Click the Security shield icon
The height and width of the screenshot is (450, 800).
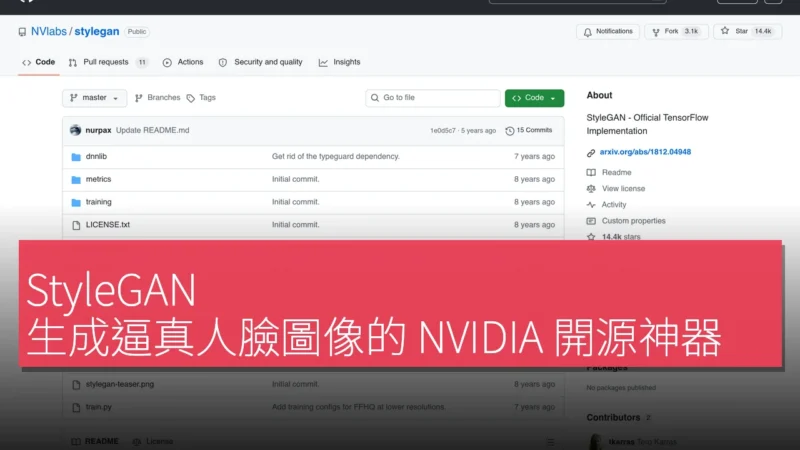223,63
